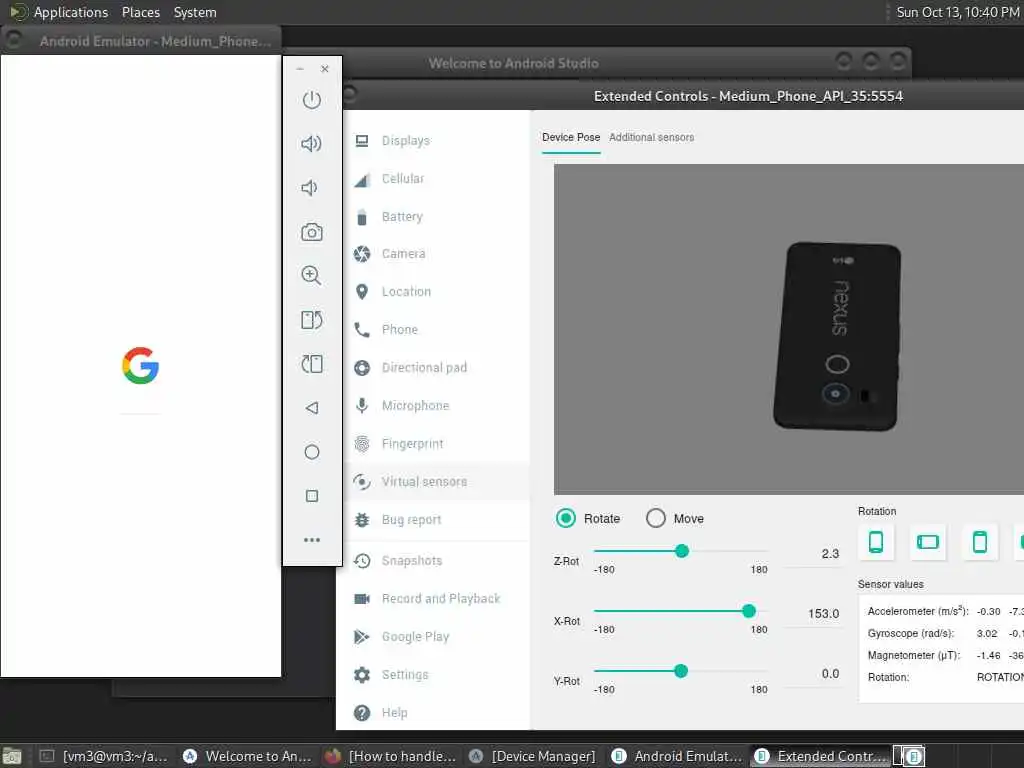Click the workspace switcher in bottom panel

pos(910,756)
